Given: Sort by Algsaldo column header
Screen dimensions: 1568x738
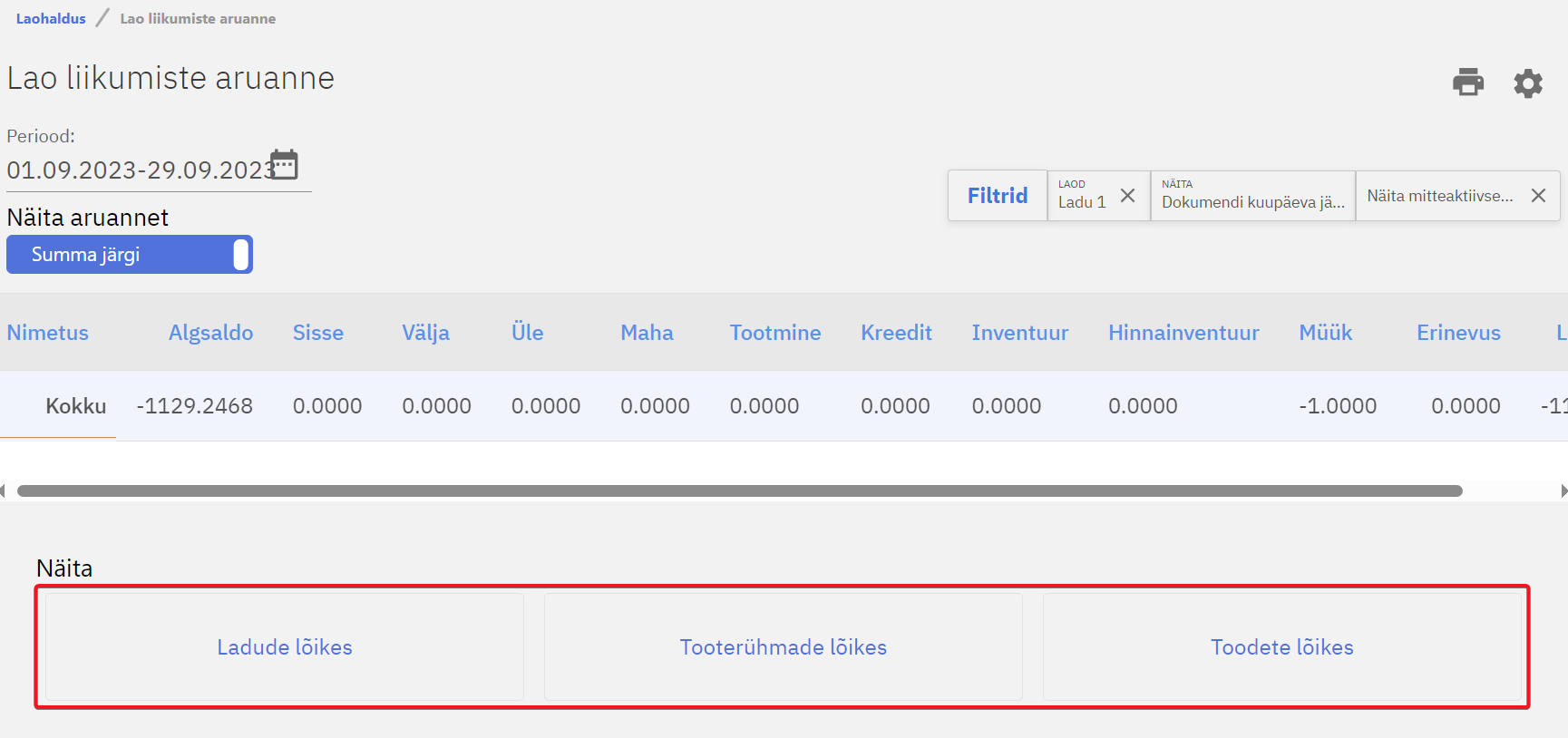Looking at the screenshot, I should [210, 333].
